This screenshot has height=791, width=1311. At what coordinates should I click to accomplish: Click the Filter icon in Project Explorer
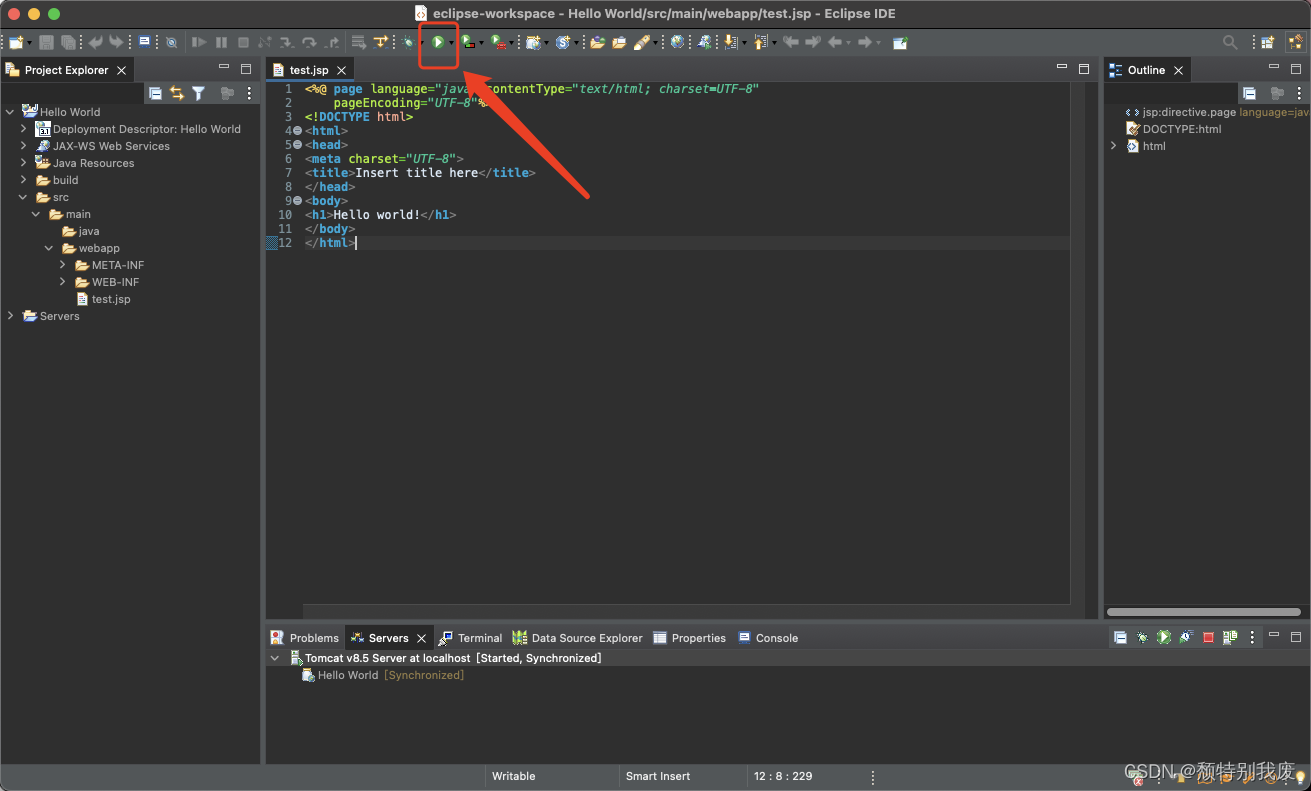point(198,93)
